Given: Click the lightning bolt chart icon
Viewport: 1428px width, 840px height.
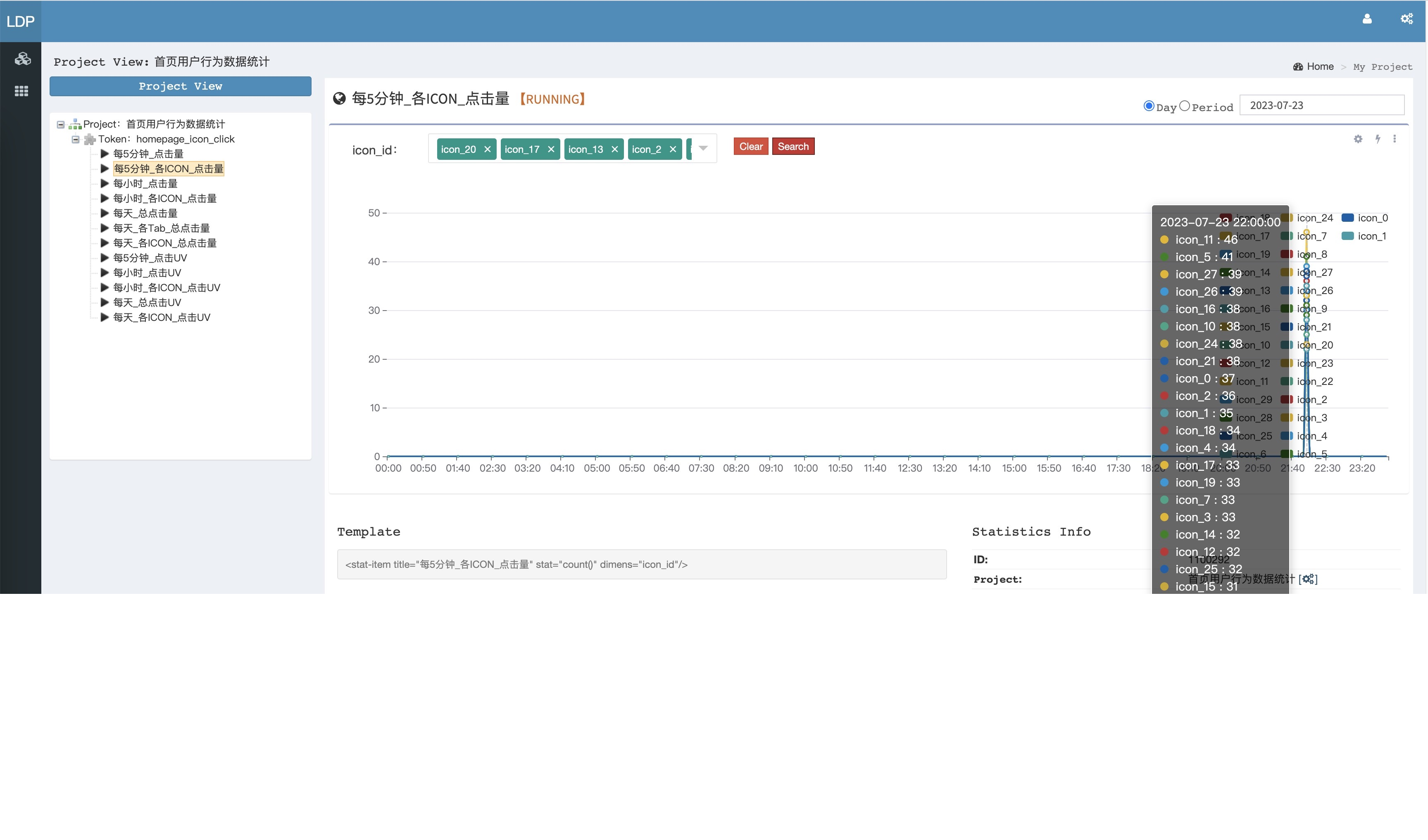Looking at the screenshot, I should pyautogui.click(x=1378, y=139).
